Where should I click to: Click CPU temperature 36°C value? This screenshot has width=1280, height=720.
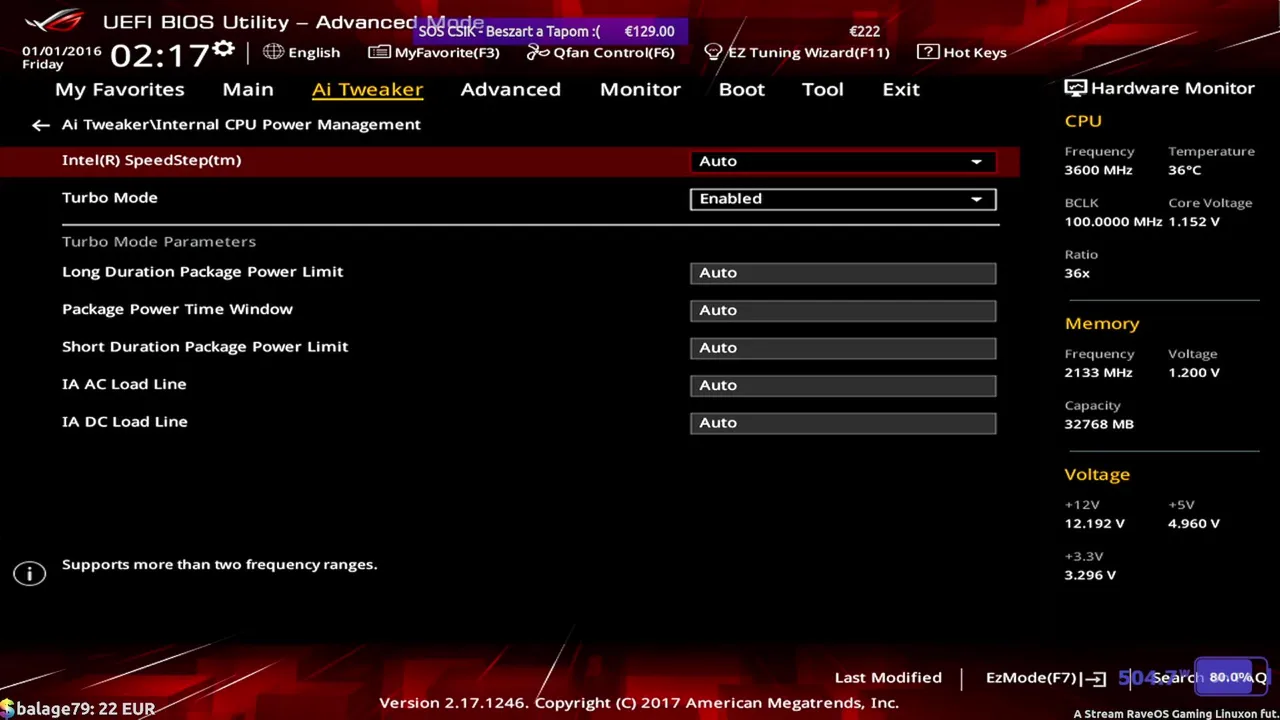[1185, 170]
